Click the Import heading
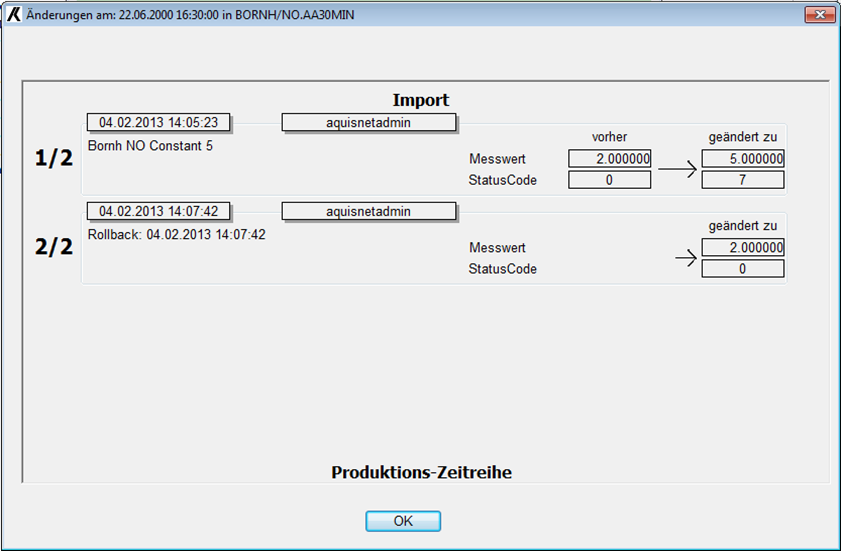Image resolution: width=841 pixels, height=551 pixels. click(420, 100)
